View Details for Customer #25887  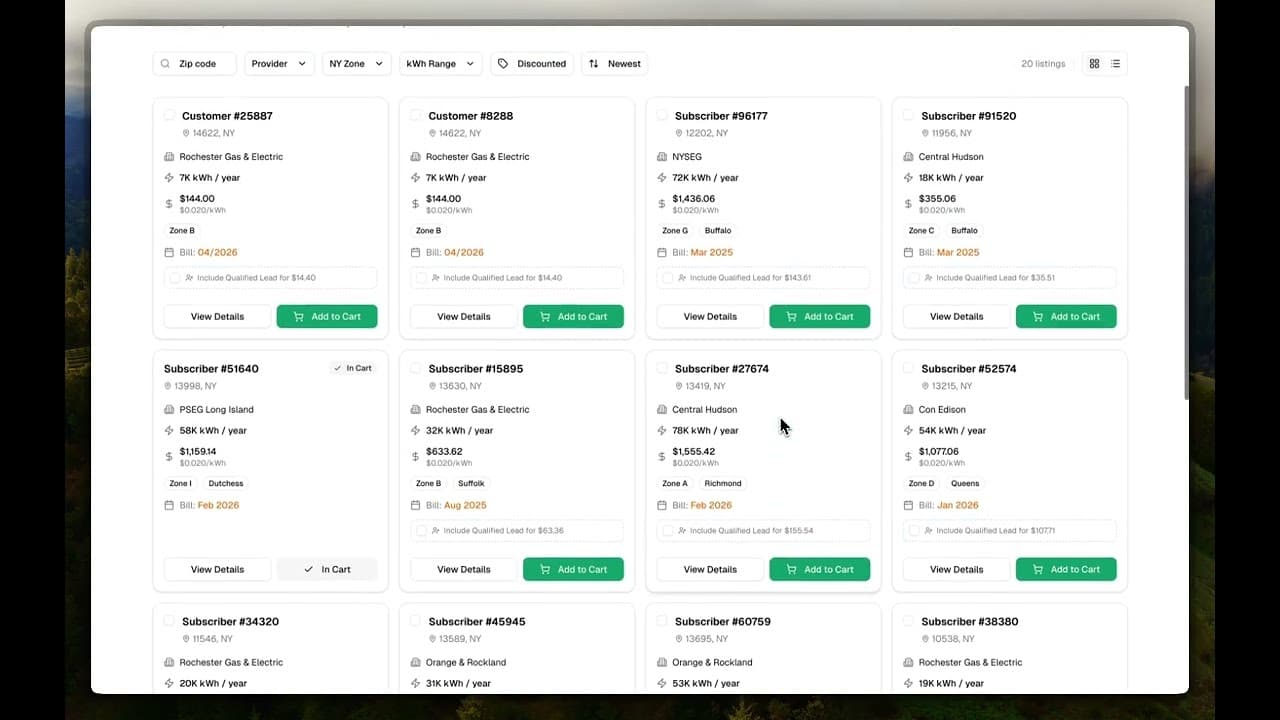[x=217, y=317]
